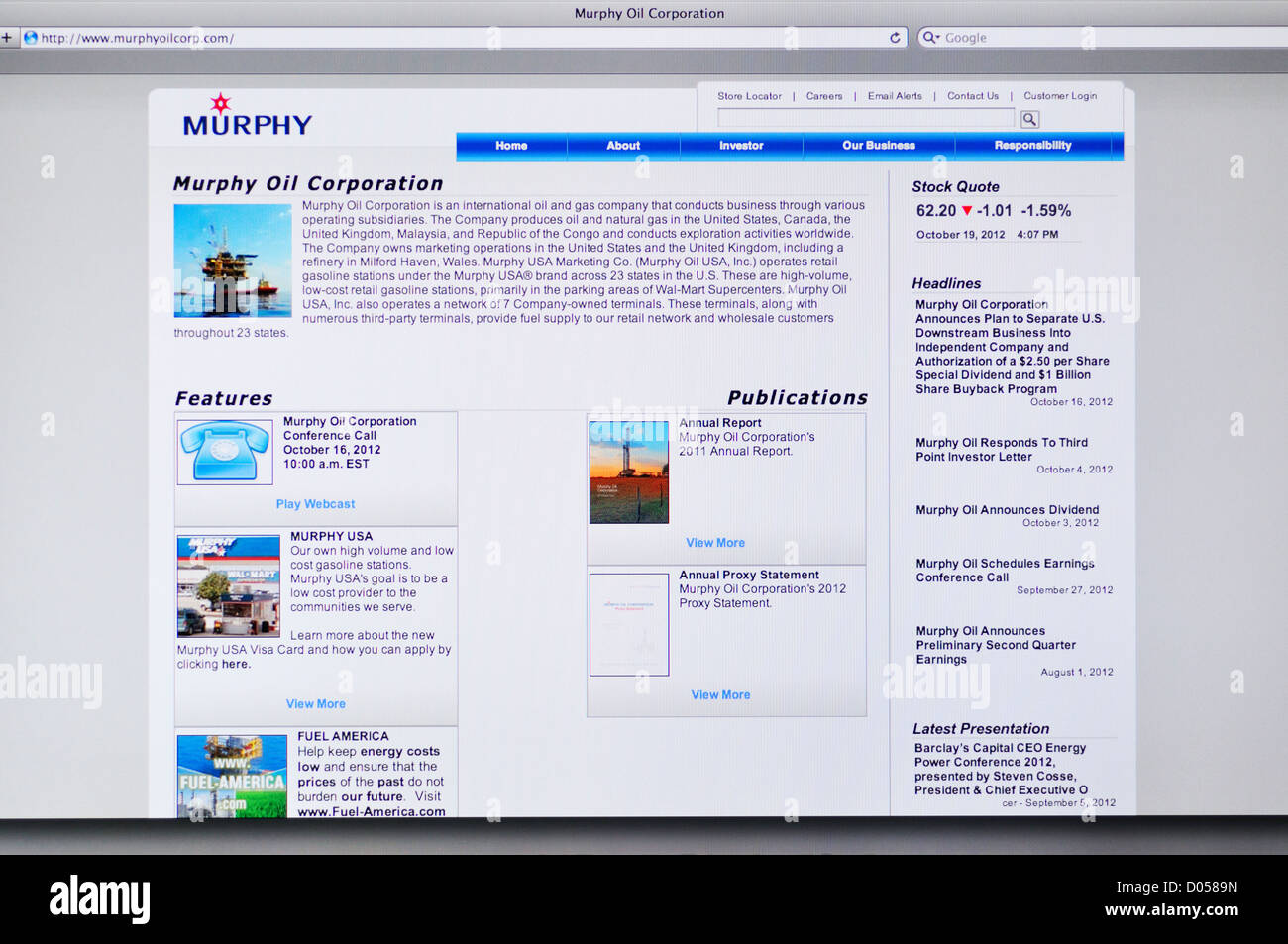
Task: Click the Email Alerts link
Action: pyautogui.click(x=895, y=96)
